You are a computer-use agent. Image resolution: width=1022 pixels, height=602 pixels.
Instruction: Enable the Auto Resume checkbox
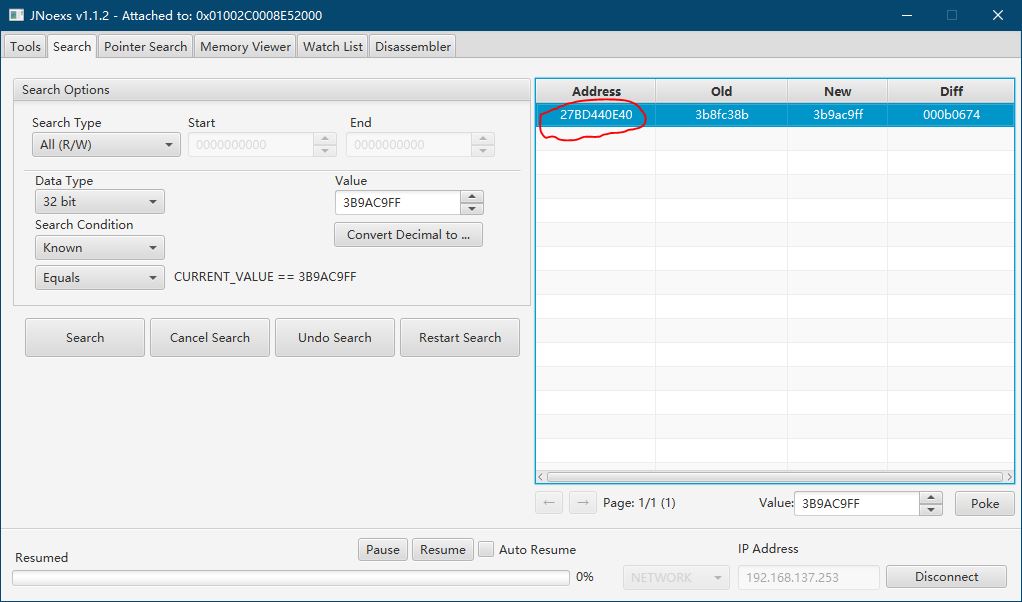click(486, 549)
